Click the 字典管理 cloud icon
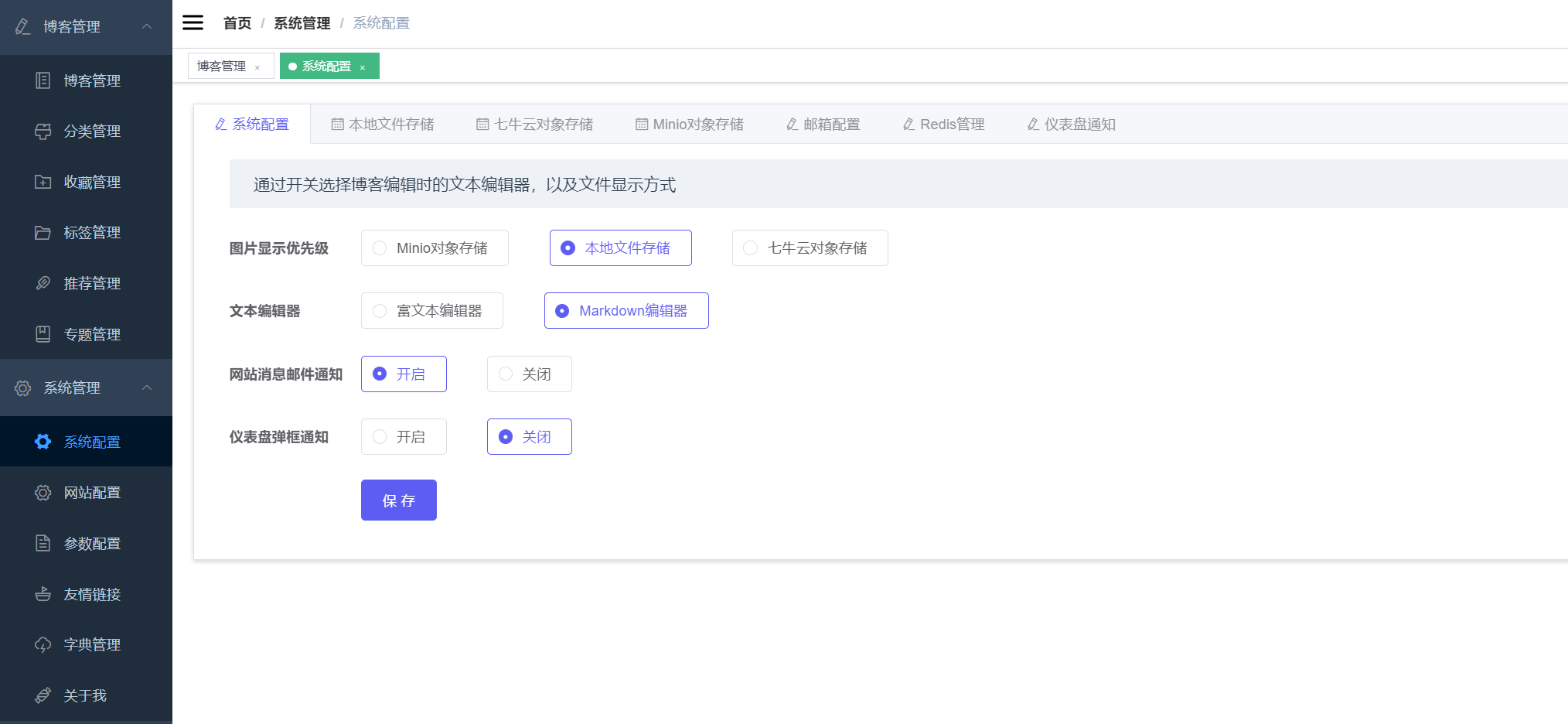 coord(43,644)
